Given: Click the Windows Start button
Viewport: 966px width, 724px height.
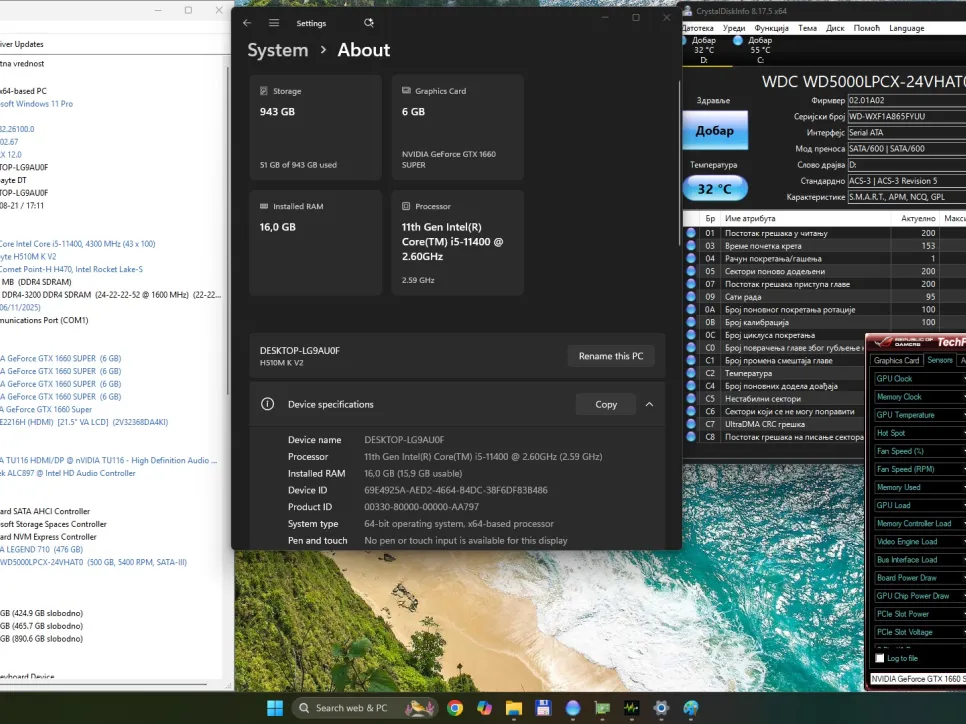Looking at the screenshot, I should click(274, 708).
